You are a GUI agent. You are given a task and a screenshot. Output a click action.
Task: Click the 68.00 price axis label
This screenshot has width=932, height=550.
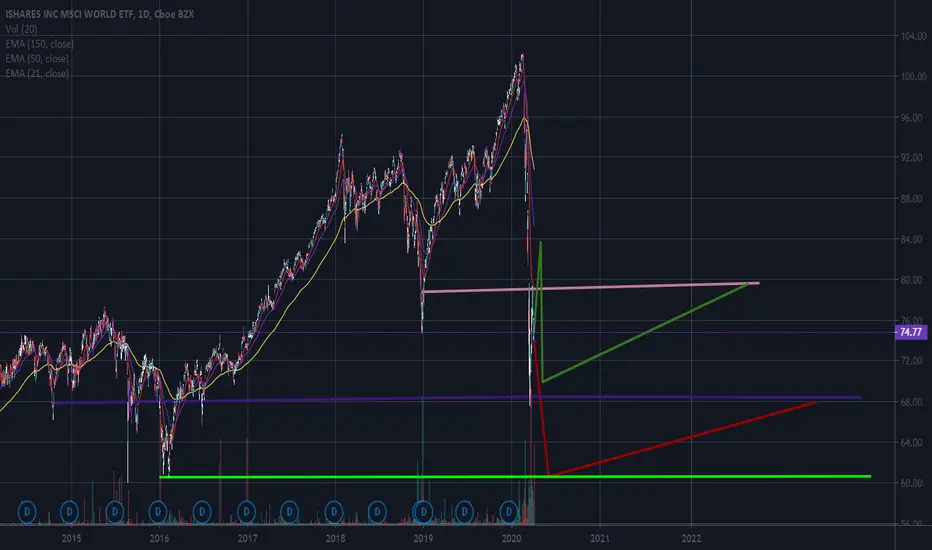[913, 402]
